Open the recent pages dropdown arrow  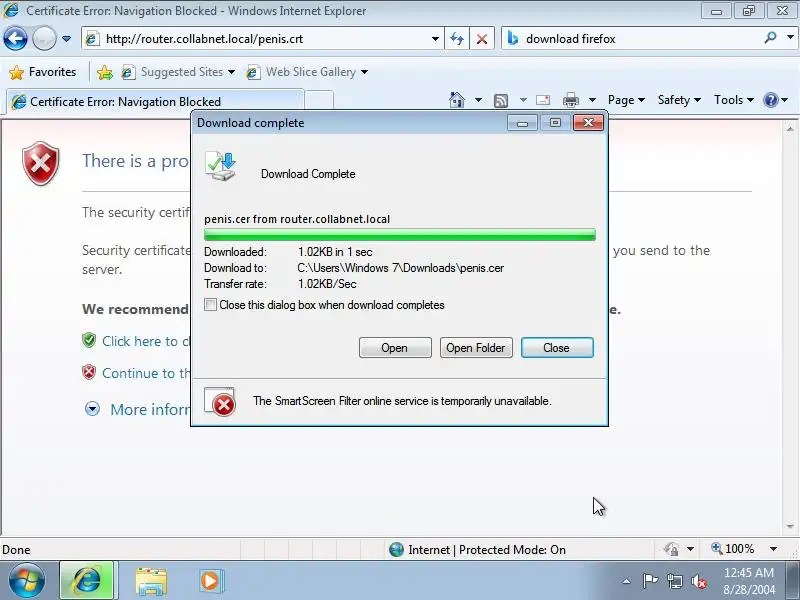[66, 39]
